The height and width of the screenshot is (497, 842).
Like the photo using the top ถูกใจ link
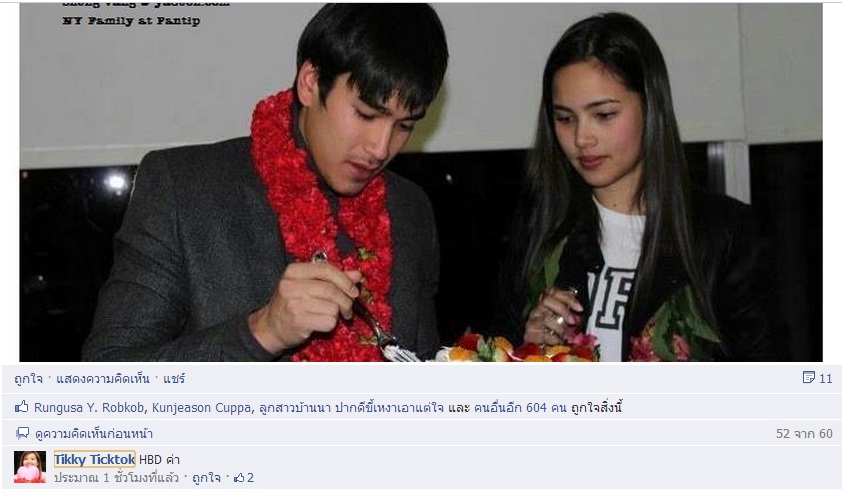tap(28, 378)
